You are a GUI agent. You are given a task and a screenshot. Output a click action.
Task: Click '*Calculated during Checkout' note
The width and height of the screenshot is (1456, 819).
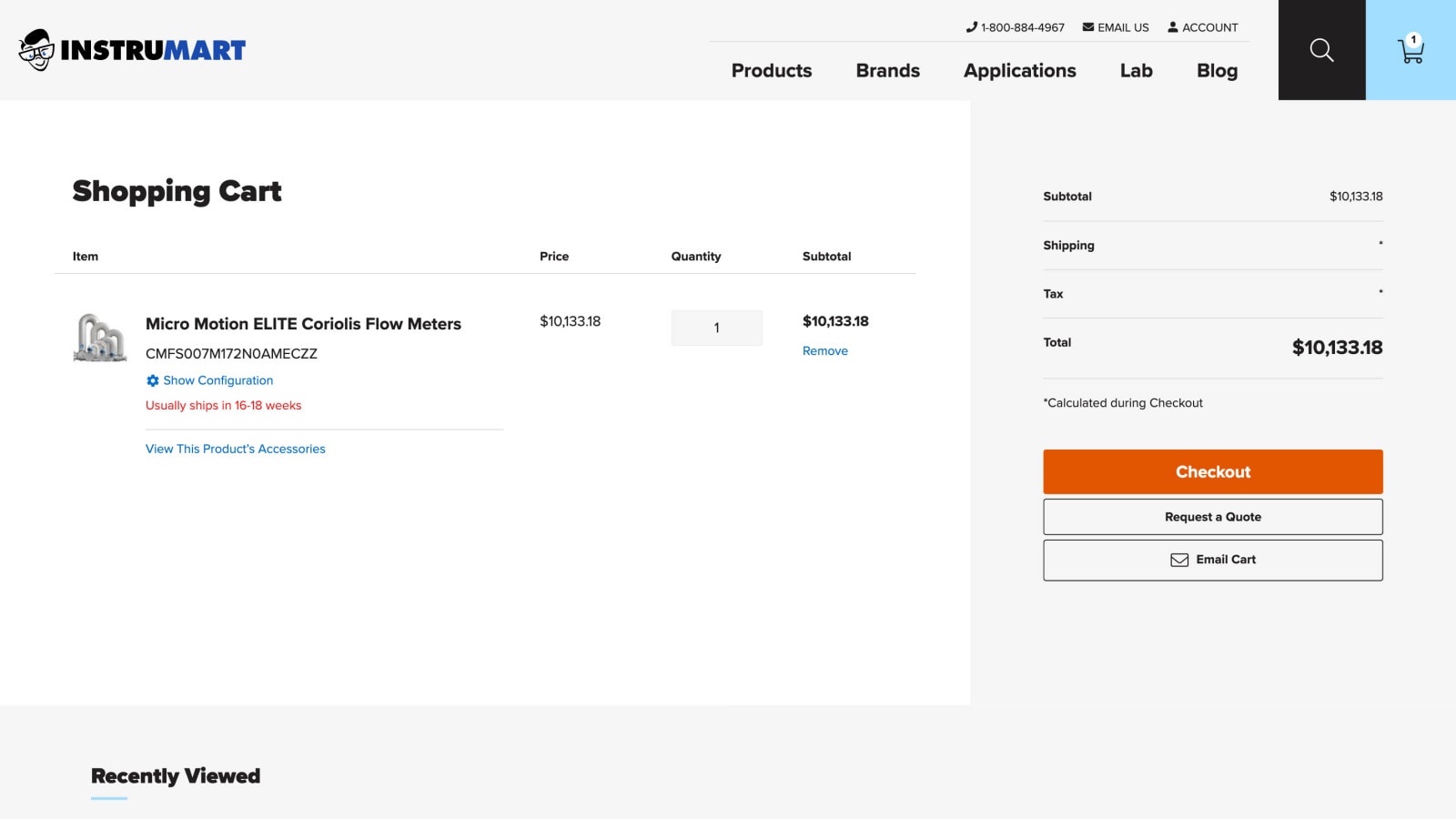coord(1123,403)
